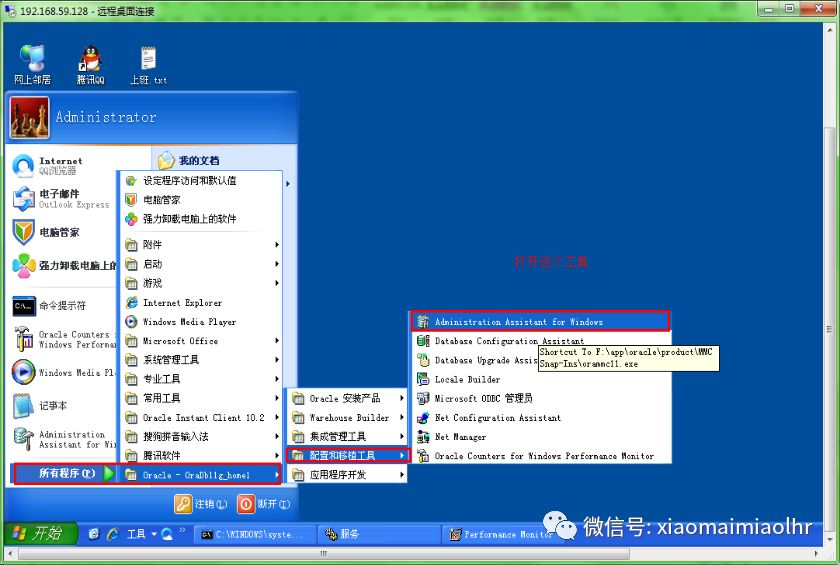
Task: Open pinned Administration Assistant in left pane
Action: [x=62, y=439]
